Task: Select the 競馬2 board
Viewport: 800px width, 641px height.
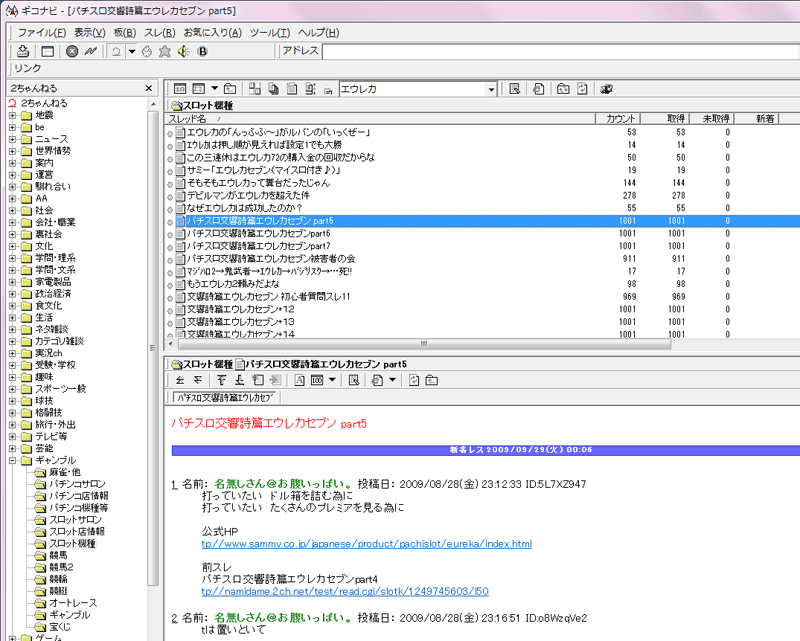Action: (61, 568)
